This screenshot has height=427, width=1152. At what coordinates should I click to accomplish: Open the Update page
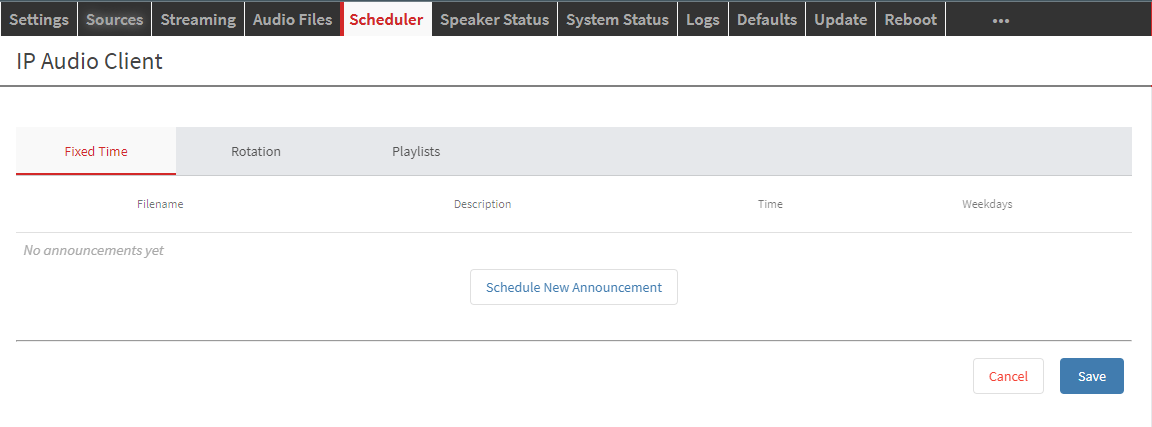[840, 19]
